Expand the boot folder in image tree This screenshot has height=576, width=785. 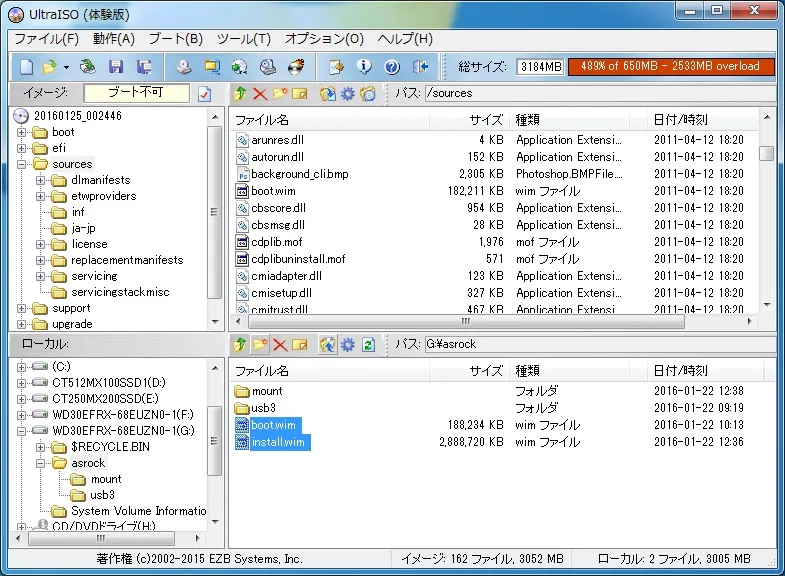click(21, 133)
